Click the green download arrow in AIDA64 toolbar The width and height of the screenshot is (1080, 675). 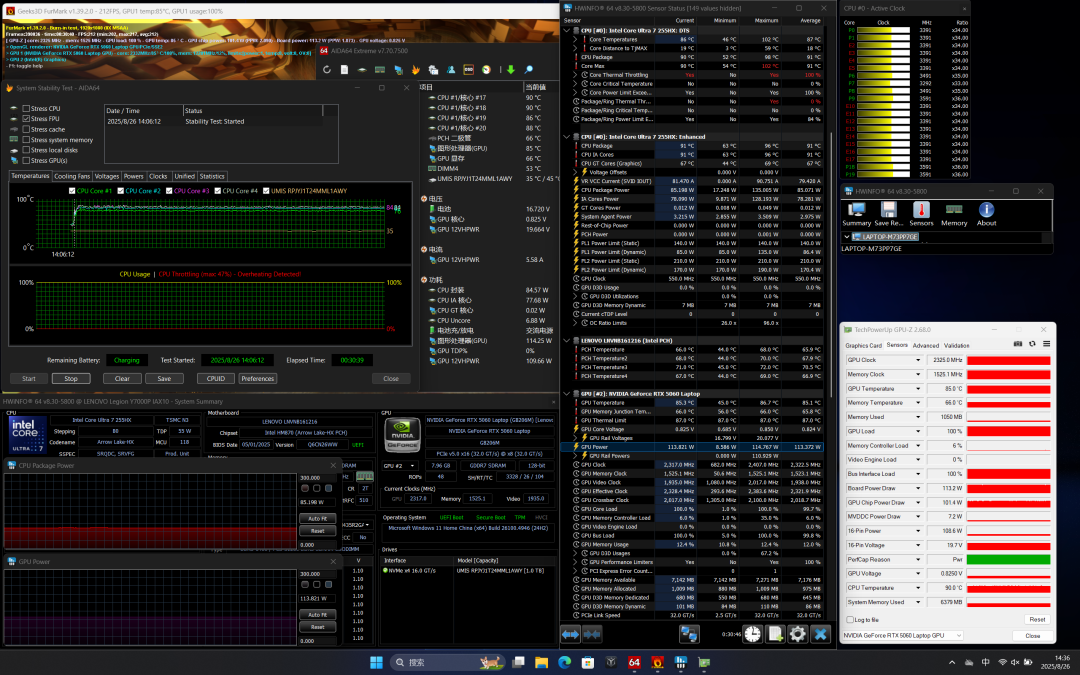tap(510, 70)
